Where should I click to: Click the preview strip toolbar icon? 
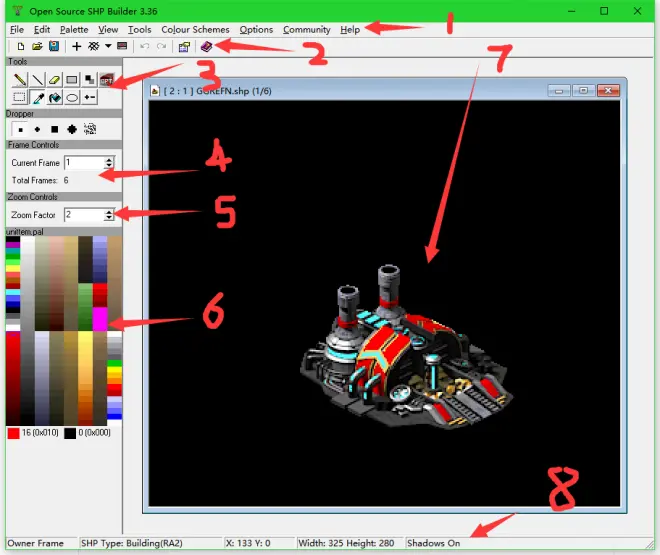pos(122,46)
